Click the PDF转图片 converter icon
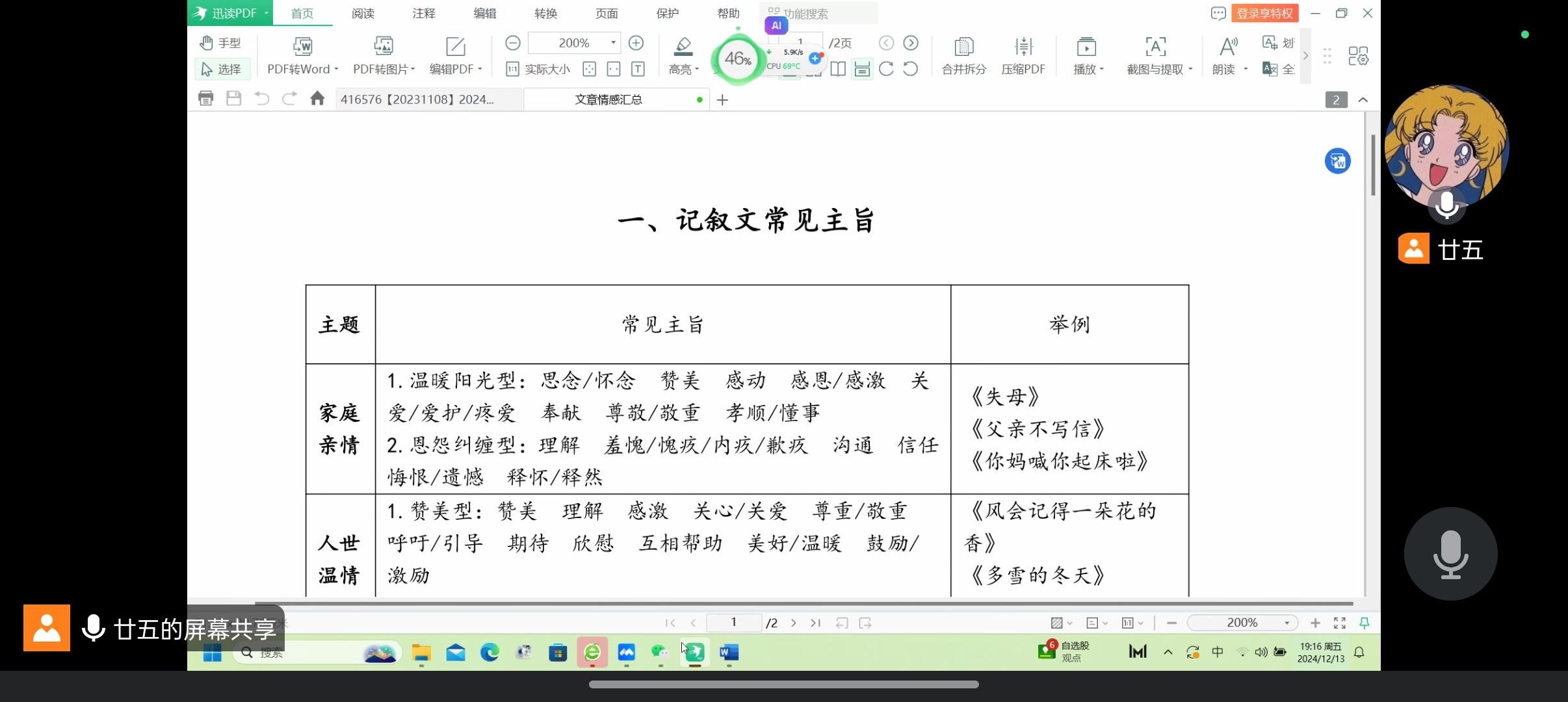The width and height of the screenshot is (1568, 702). point(383,46)
